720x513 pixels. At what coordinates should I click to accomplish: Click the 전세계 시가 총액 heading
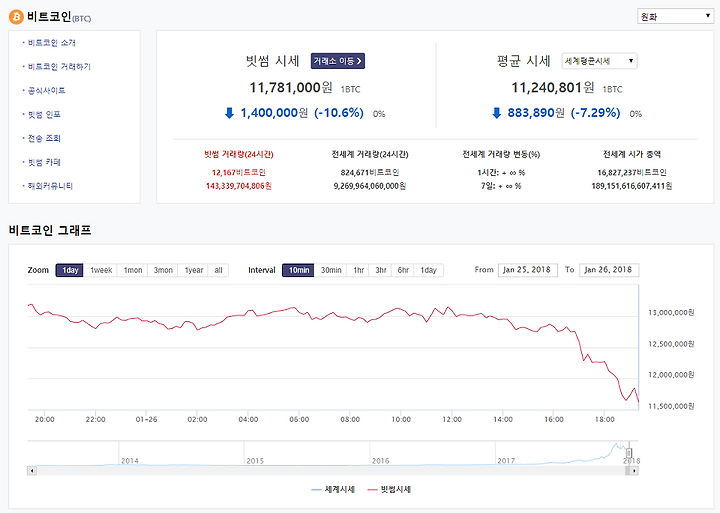pos(632,154)
